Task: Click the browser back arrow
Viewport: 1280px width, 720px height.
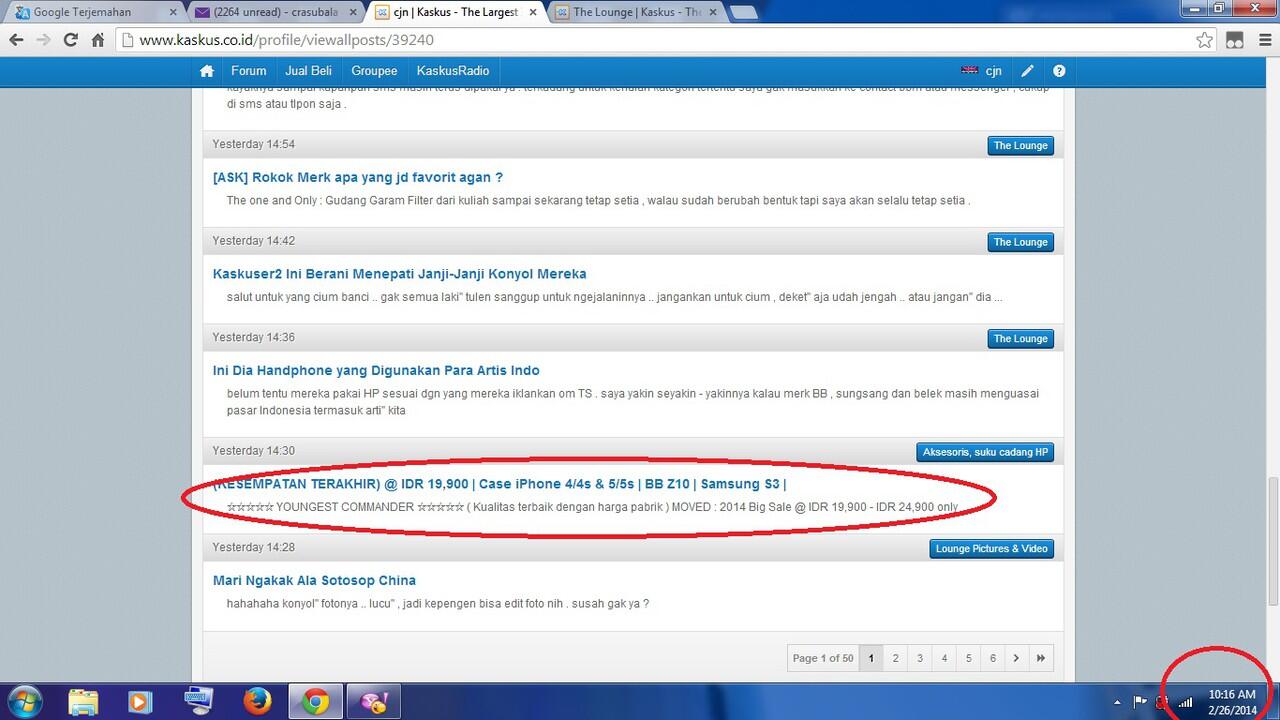Action: point(16,40)
